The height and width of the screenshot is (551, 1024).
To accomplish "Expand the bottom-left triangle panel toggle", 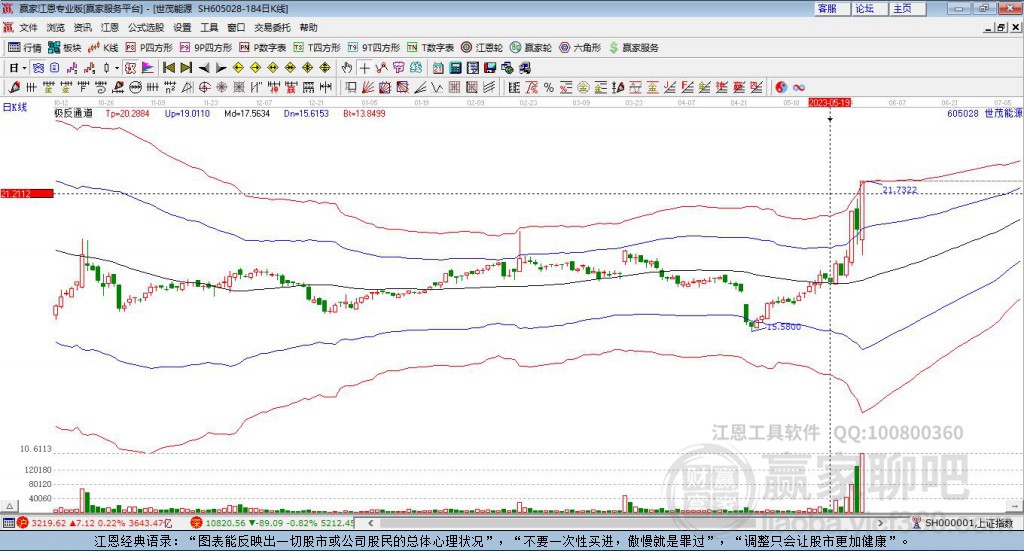I will (9, 506).
